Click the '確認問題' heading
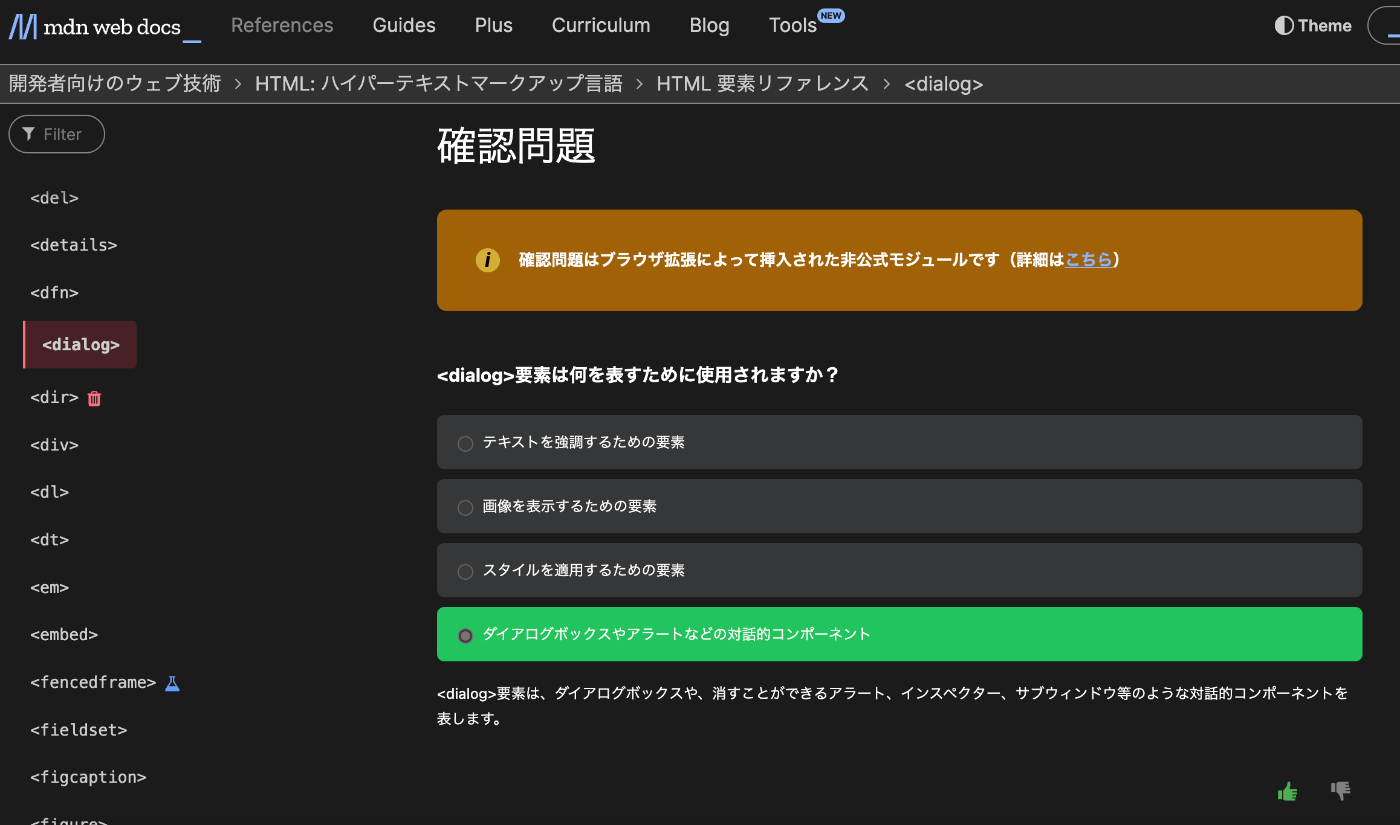 pyautogui.click(x=517, y=146)
